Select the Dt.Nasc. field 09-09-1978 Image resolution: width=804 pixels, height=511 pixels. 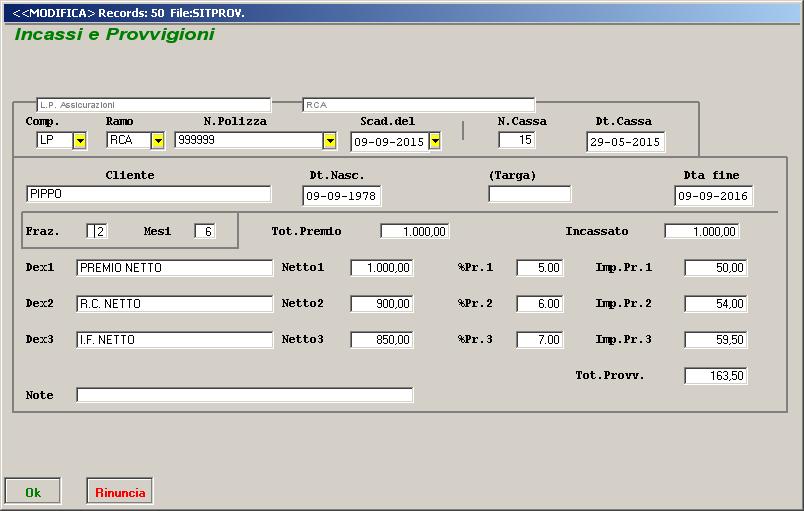point(341,196)
